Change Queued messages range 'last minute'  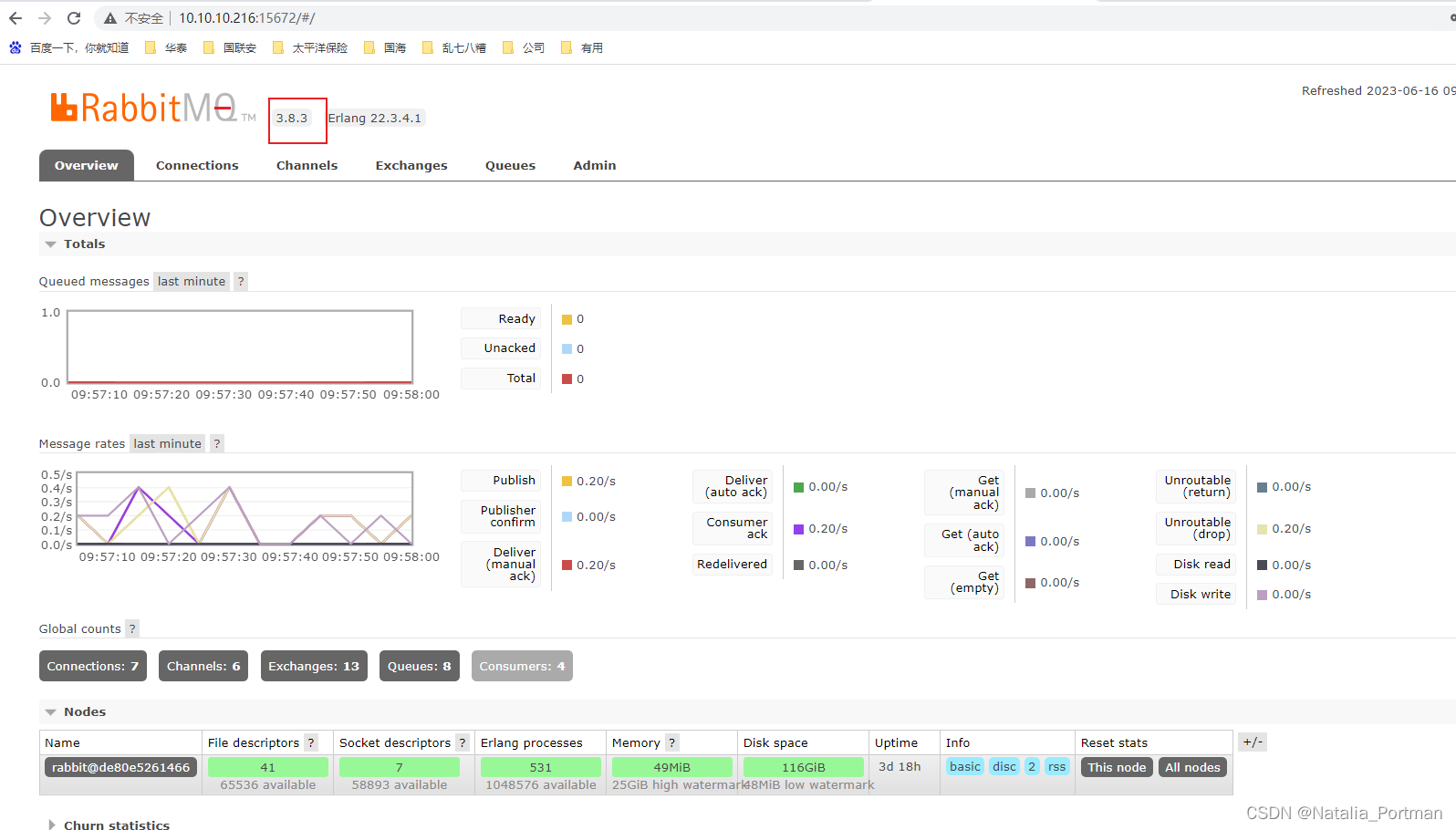192,281
